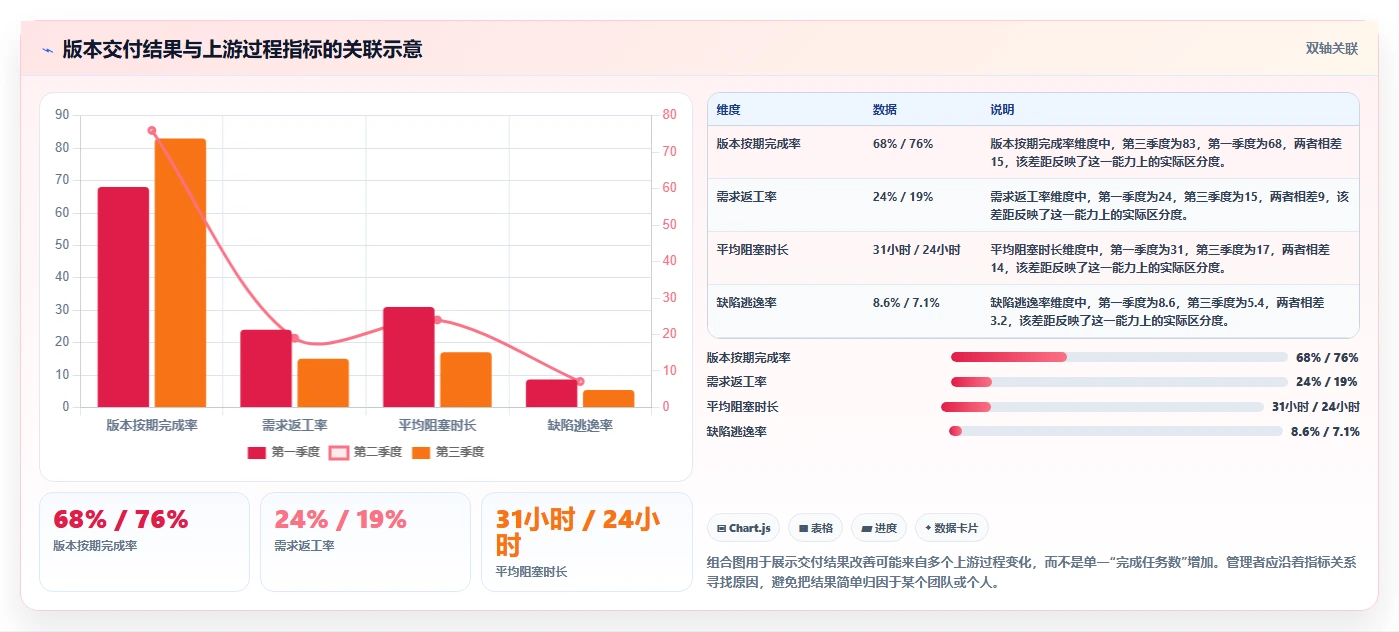Click first-quarter bar for 平均阻塞时长

pos(409,357)
